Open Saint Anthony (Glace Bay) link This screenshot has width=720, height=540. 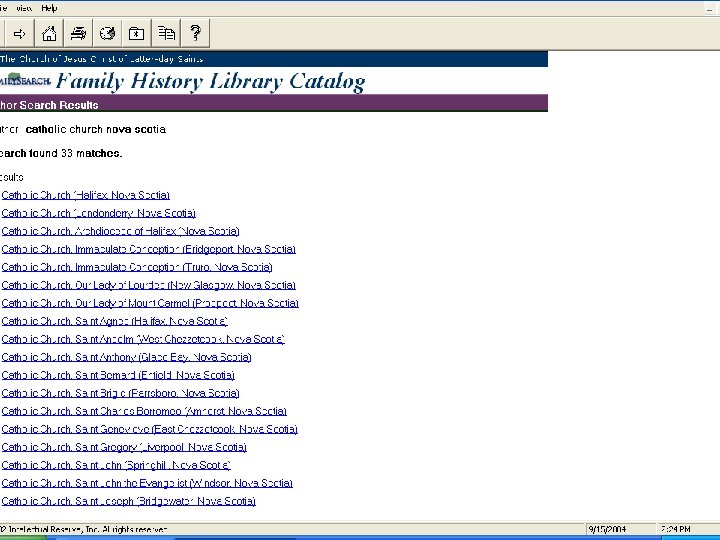pos(127,357)
